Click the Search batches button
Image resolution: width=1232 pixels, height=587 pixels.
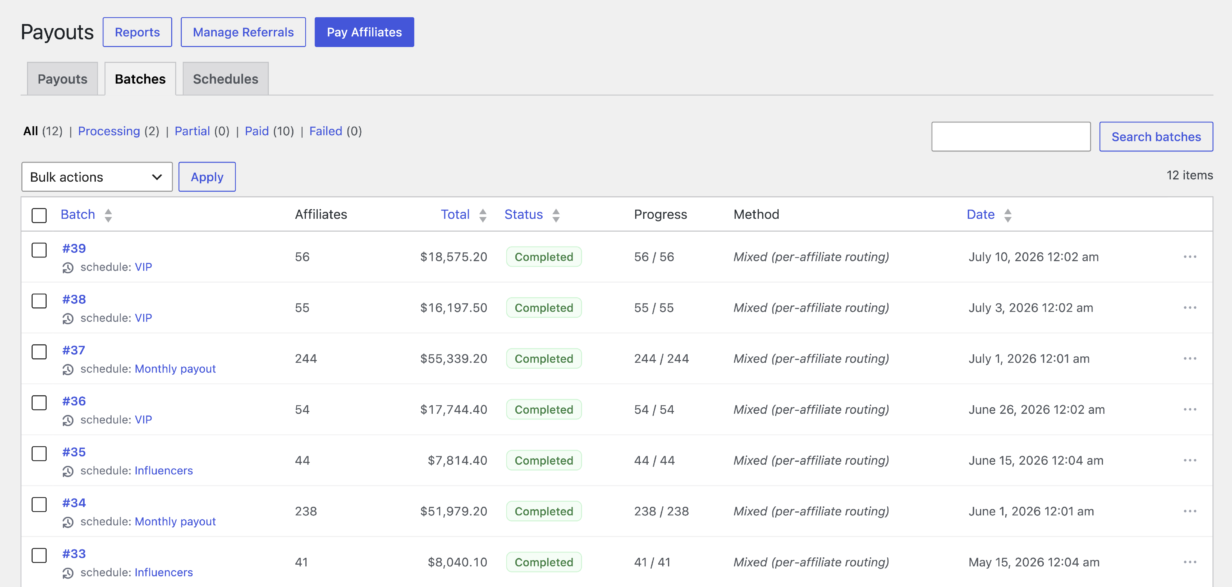pos(1156,137)
